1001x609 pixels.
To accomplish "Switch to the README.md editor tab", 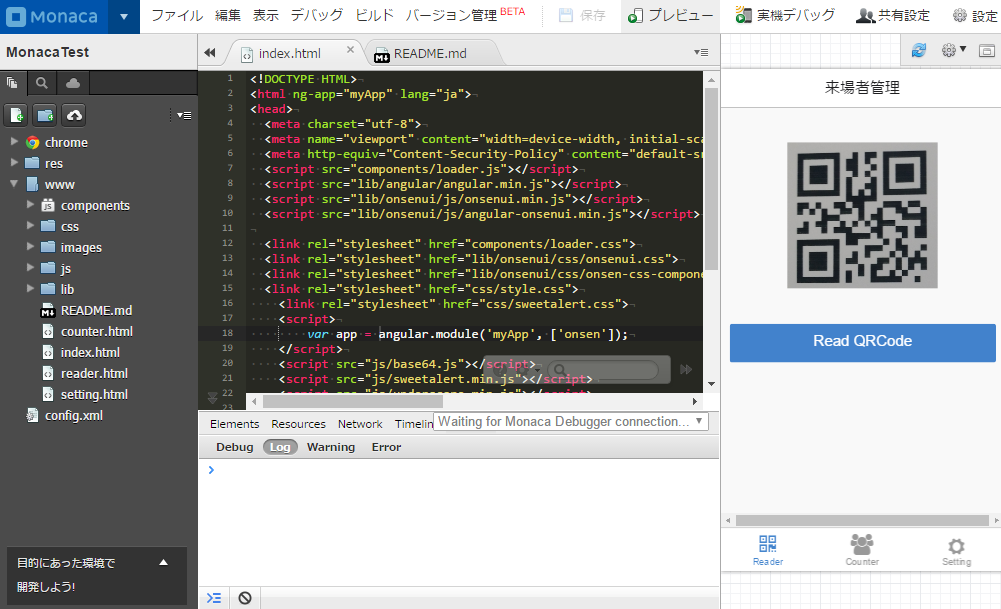I will [x=429, y=53].
